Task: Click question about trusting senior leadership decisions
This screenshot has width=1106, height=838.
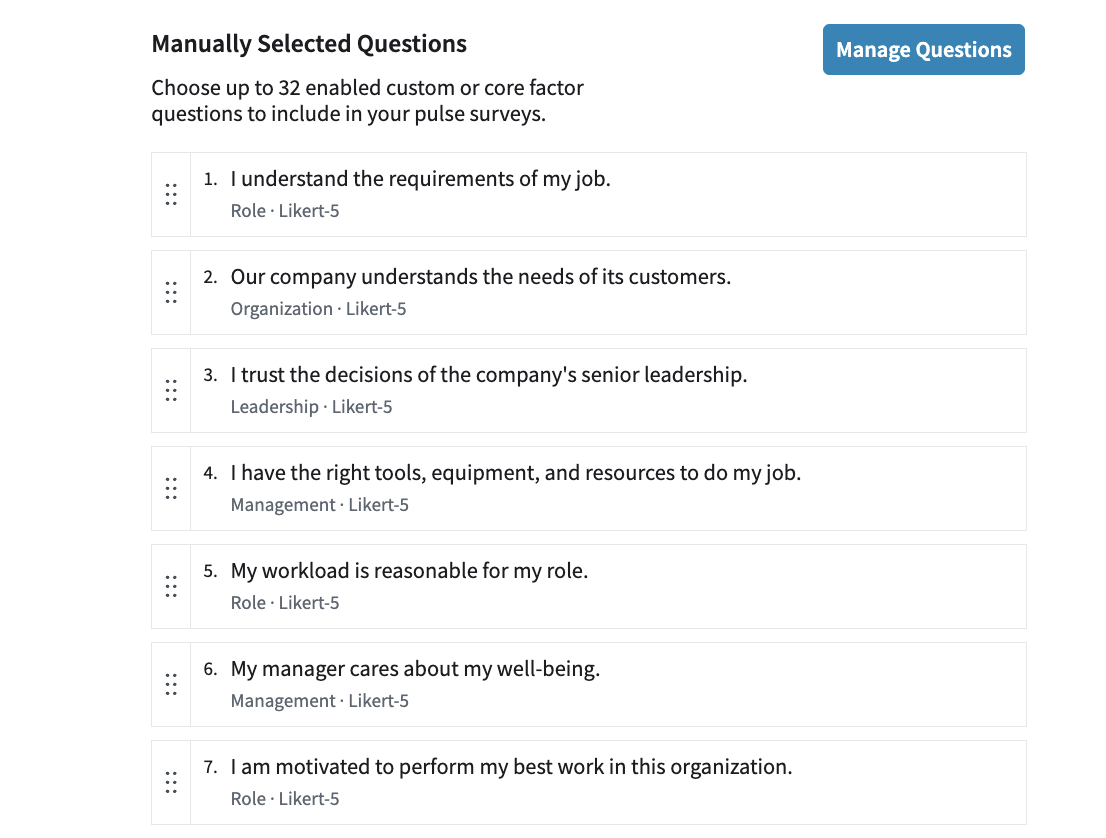Action: [x=488, y=375]
